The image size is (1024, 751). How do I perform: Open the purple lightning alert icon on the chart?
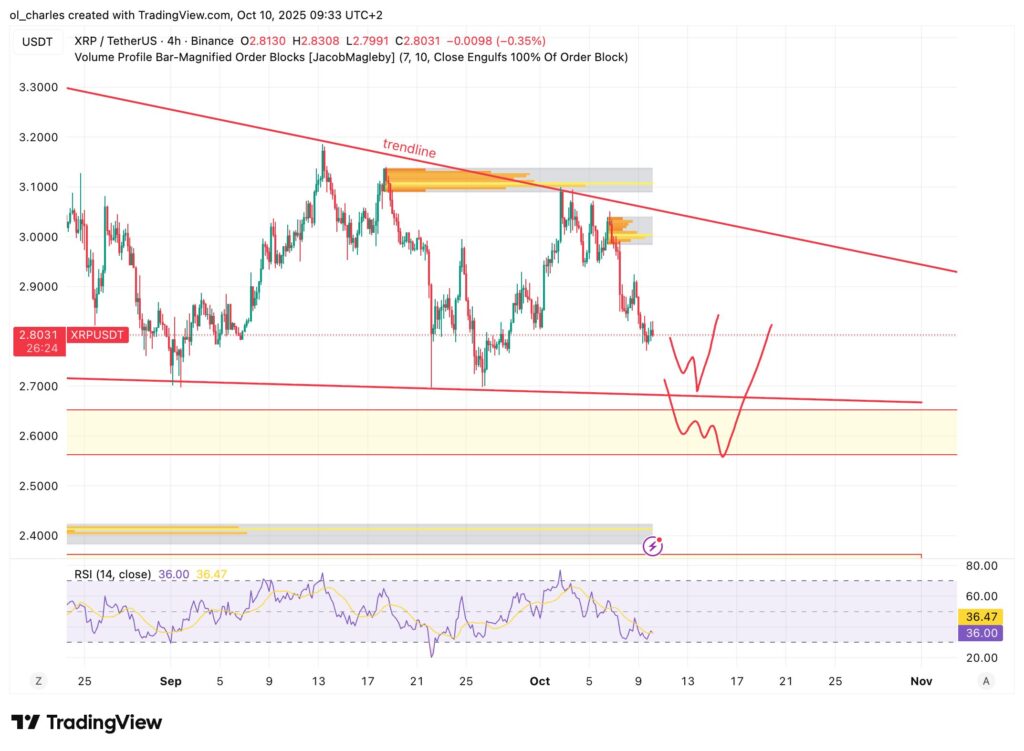coord(653,545)
